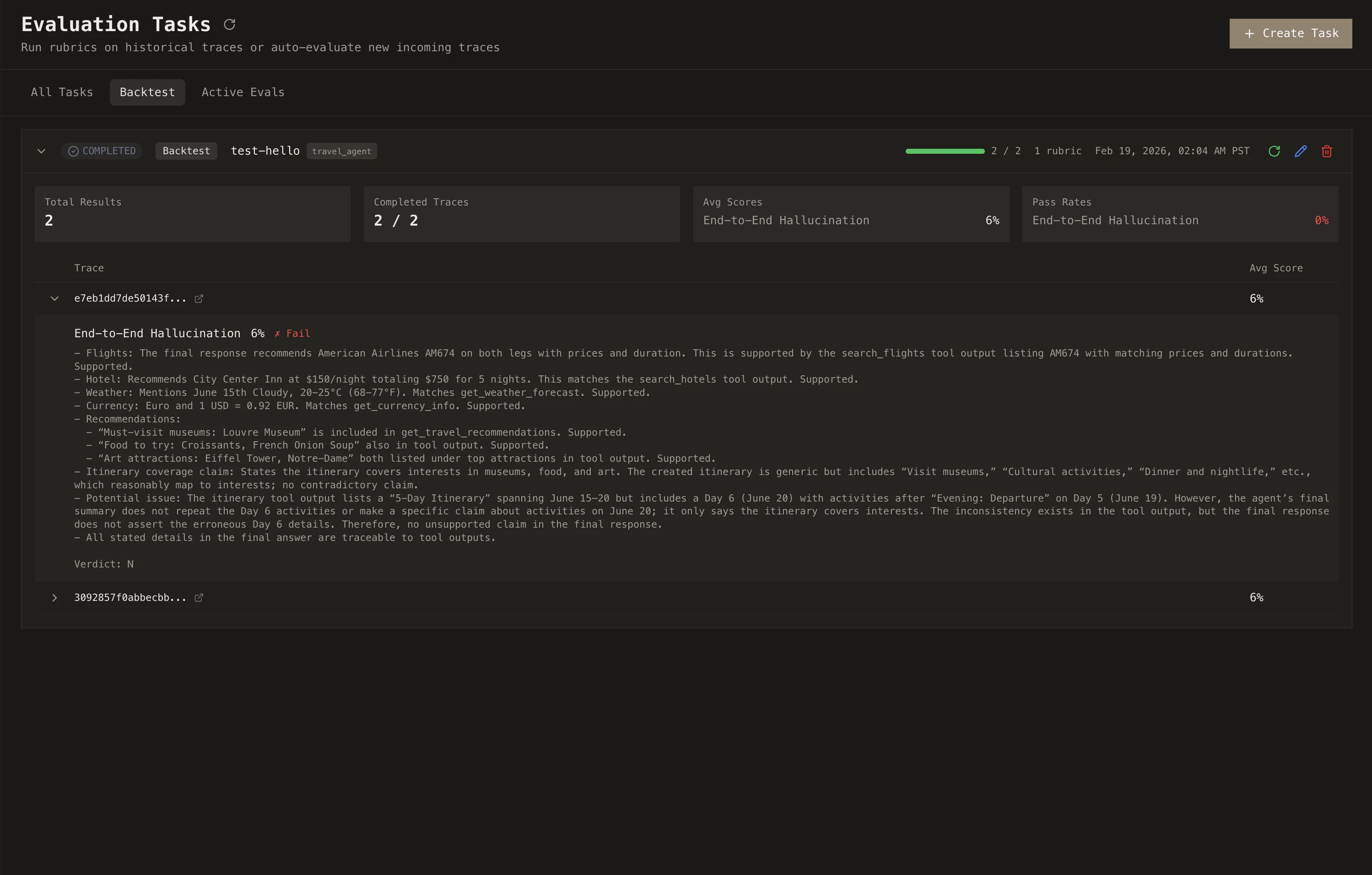Screen dimensions: 1372x875
Task: Click the Create Task button
Action: pyautogui.click(x=1290, y=33)
